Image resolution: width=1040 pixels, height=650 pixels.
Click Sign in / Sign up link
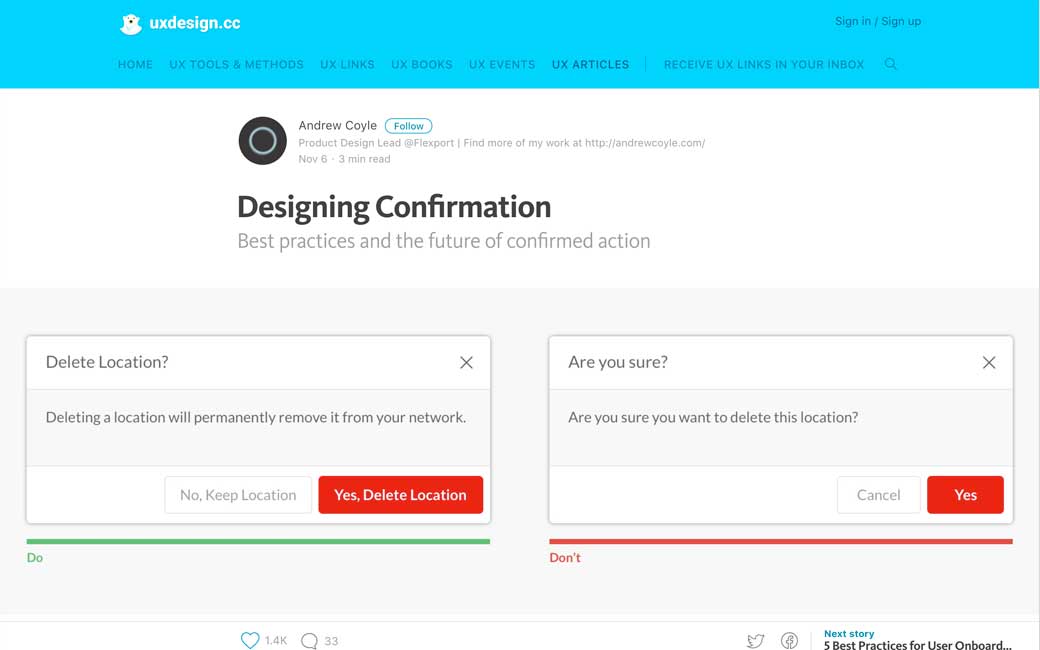tap(877, 21)
